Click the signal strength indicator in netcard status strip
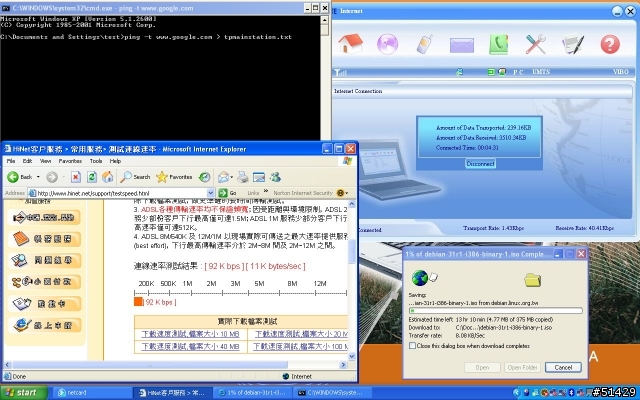 340,72
